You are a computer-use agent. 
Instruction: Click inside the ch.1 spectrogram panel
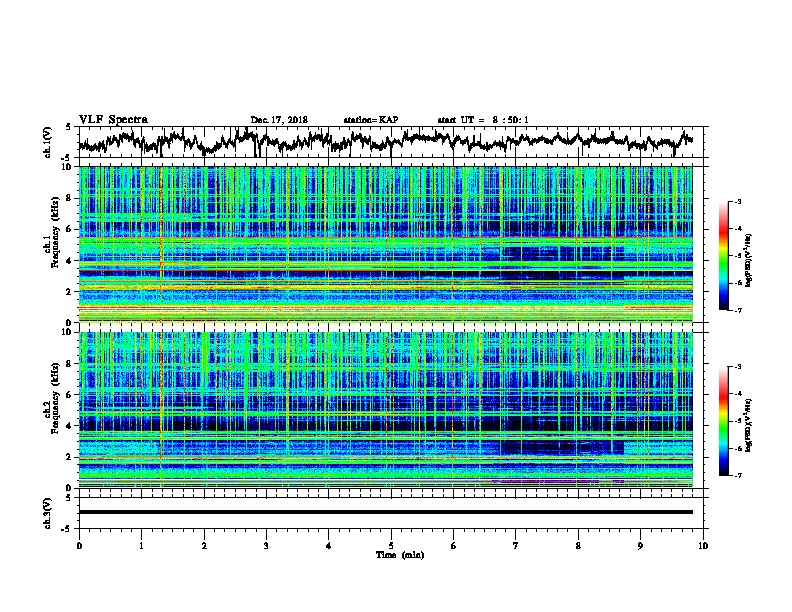click(x=385, y=244)
